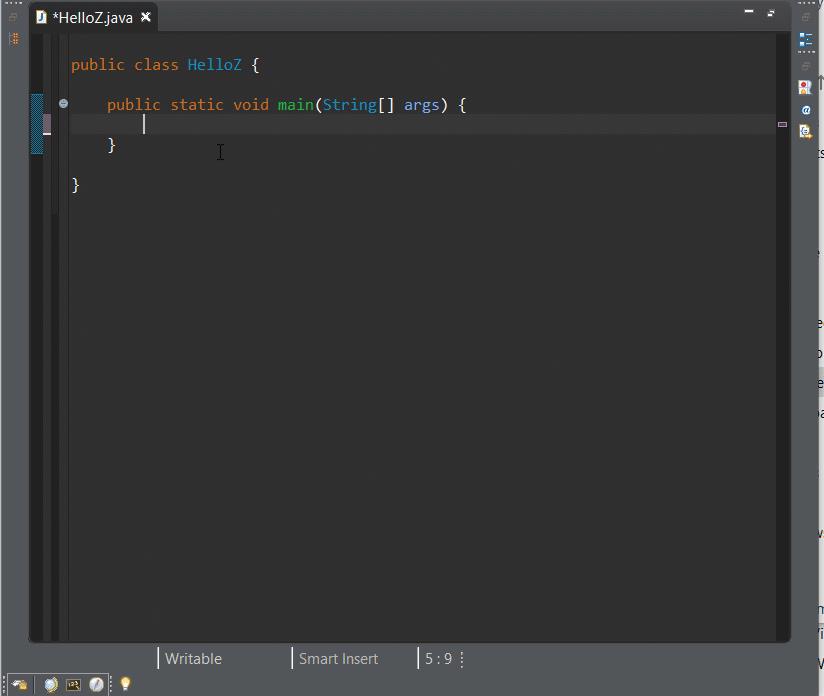Image resolution: width=824 pixels, height=696 pixels.
Task: Expand the minimized view stack on left edge
Action: (x=14, y=38)
